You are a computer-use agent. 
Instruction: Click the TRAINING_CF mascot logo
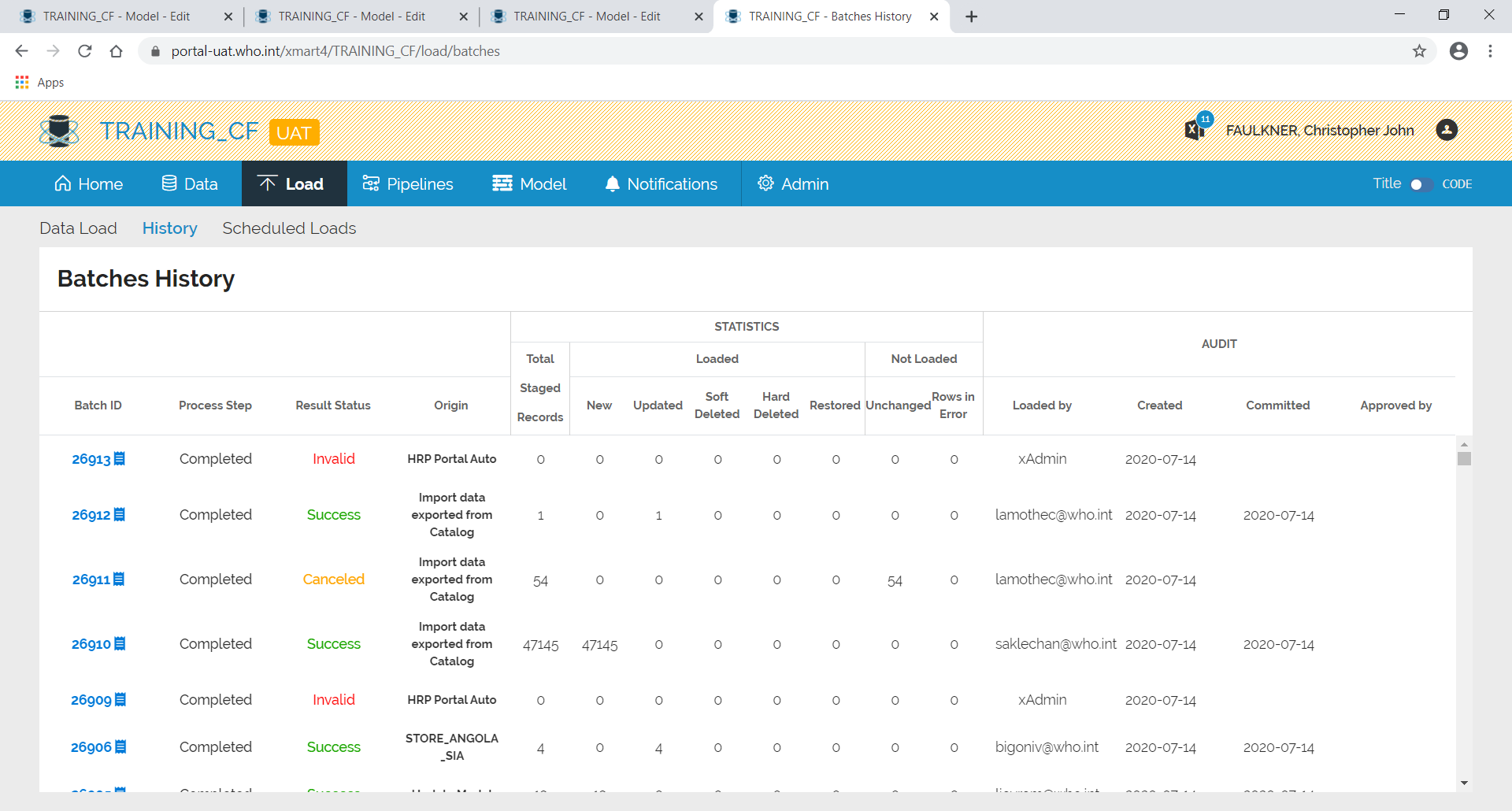(59, 131)
